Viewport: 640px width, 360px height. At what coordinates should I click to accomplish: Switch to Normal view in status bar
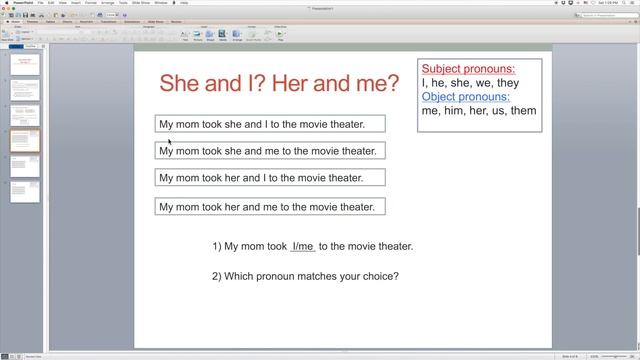[4, 356]
